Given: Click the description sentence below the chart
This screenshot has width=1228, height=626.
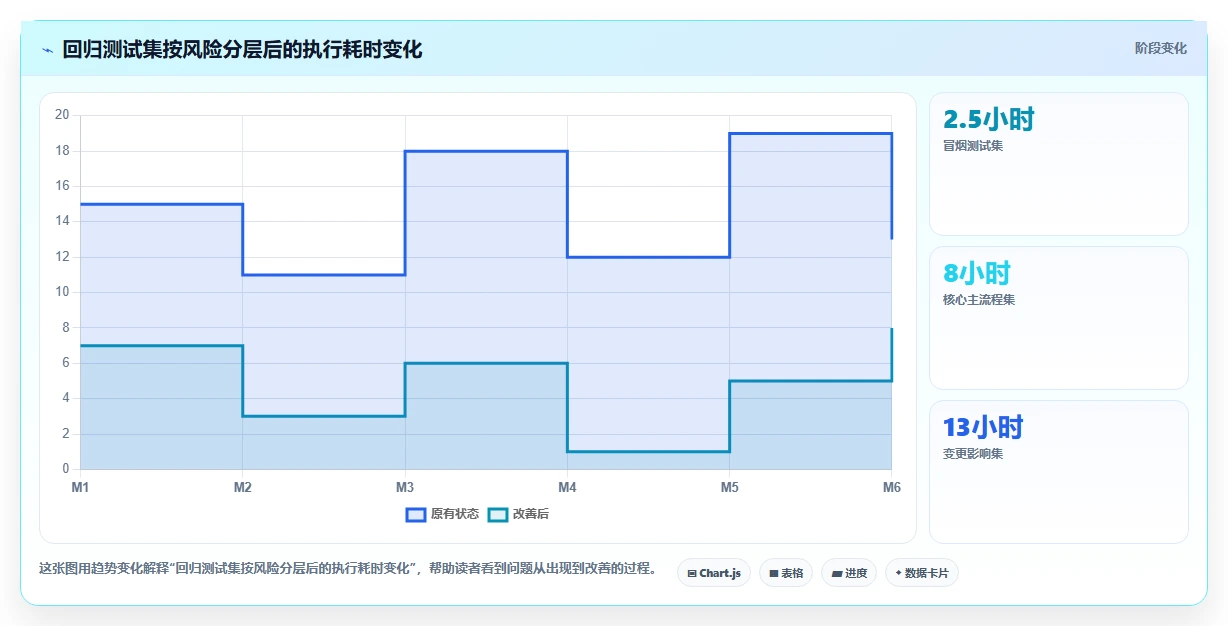Looking at the screenshot, I should pos(348,569).
